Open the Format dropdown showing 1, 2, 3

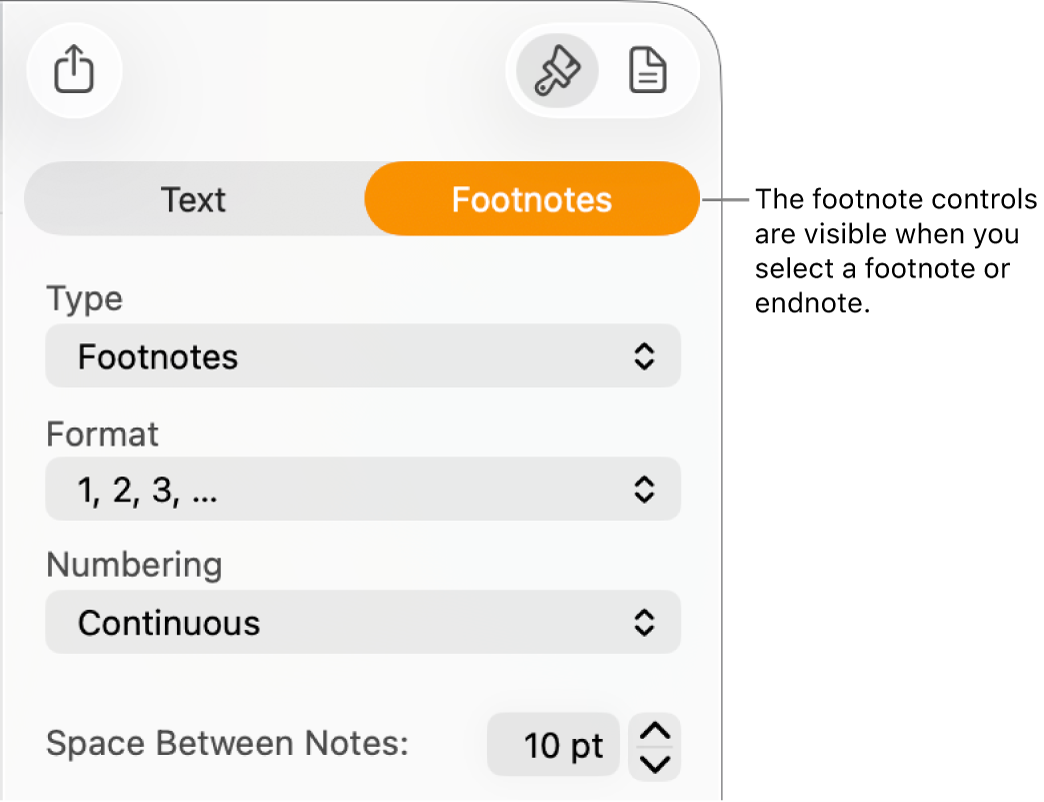point(363,489)
